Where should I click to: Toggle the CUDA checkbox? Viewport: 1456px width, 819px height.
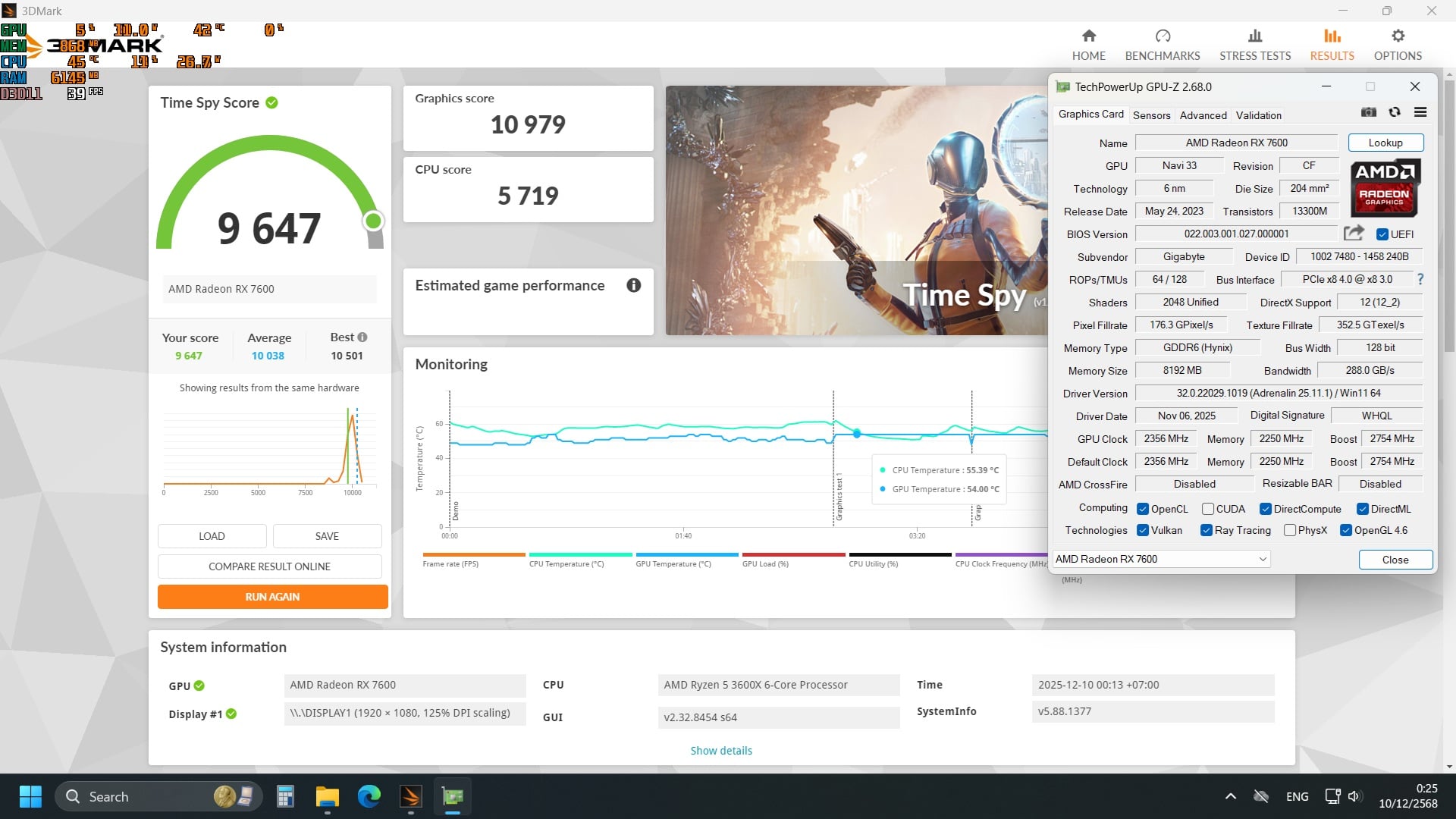pos(1208,509)
